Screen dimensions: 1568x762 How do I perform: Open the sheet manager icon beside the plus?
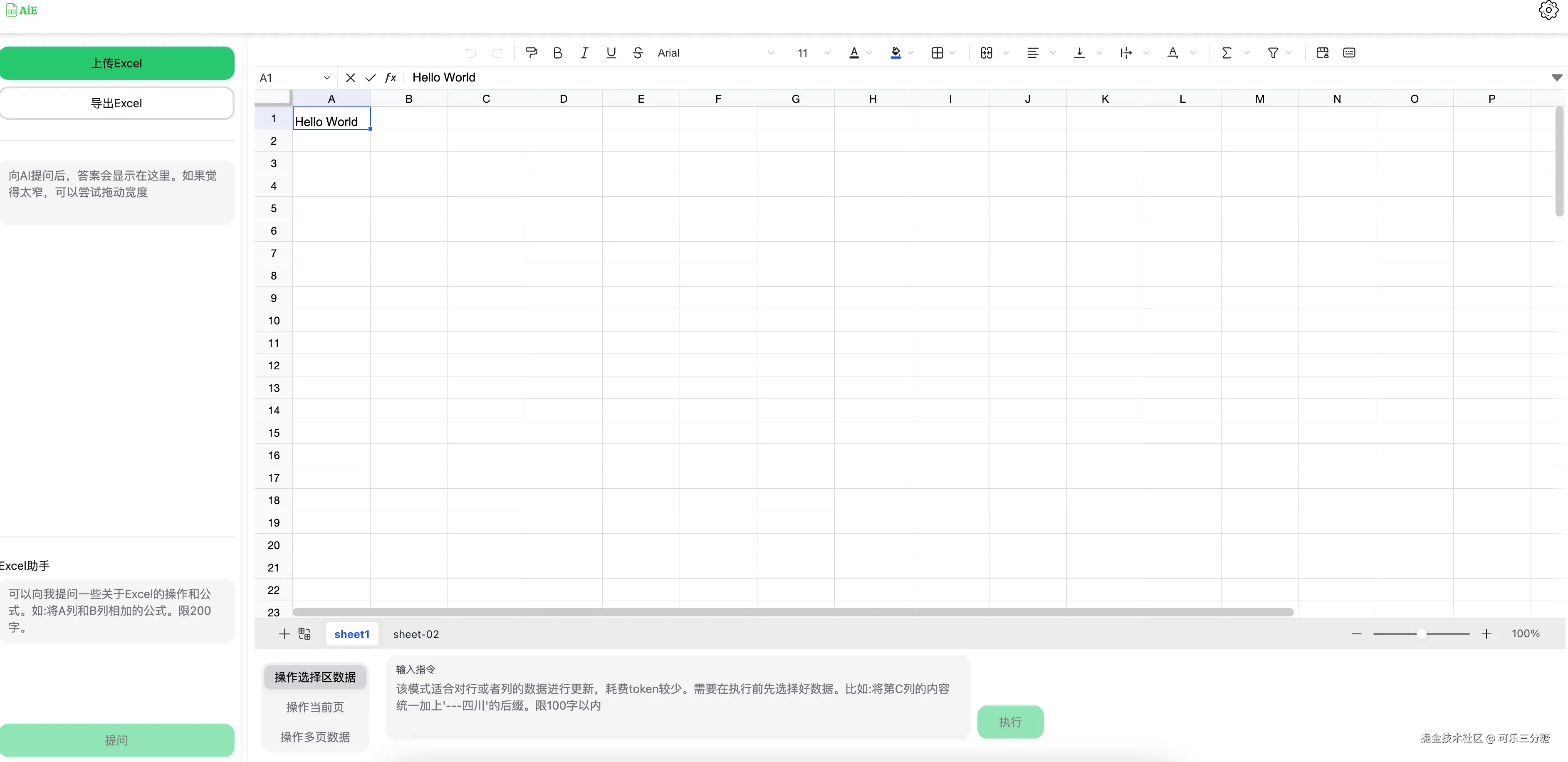pos(304,633)
